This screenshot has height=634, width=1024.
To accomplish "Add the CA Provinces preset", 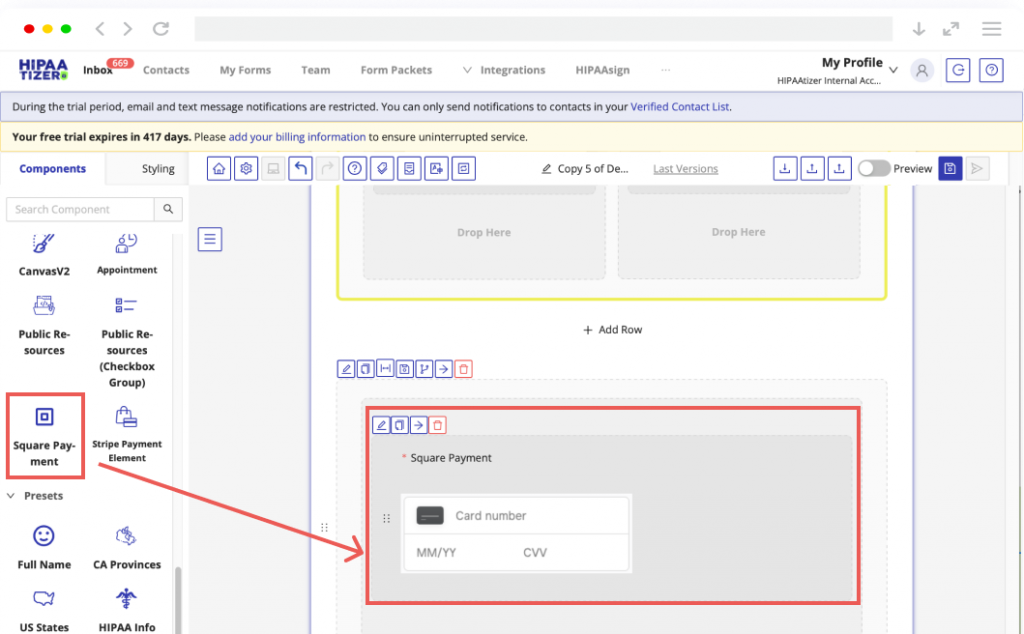I will click(127, 548).
